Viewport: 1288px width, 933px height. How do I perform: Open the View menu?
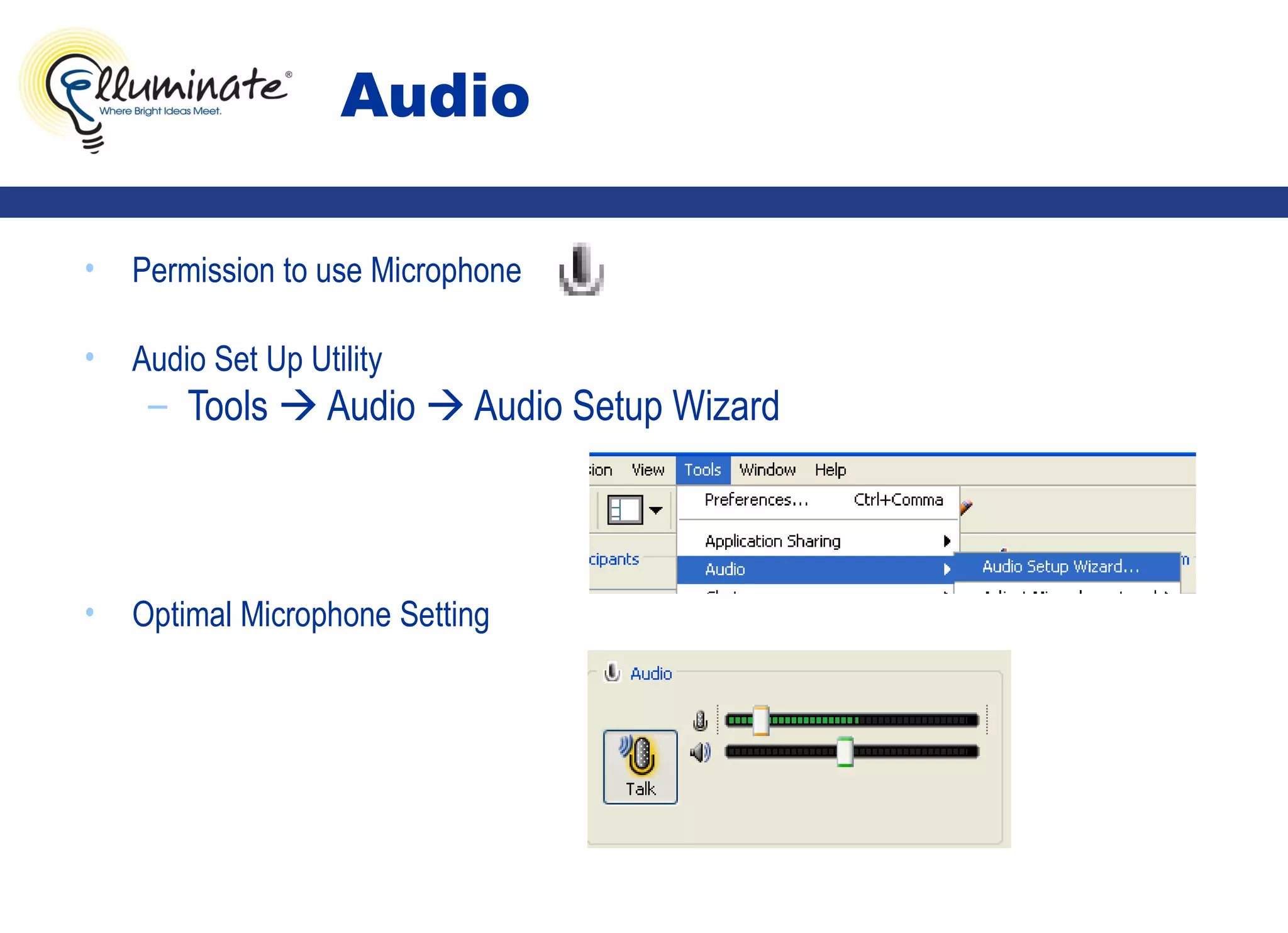click(648, 470)
